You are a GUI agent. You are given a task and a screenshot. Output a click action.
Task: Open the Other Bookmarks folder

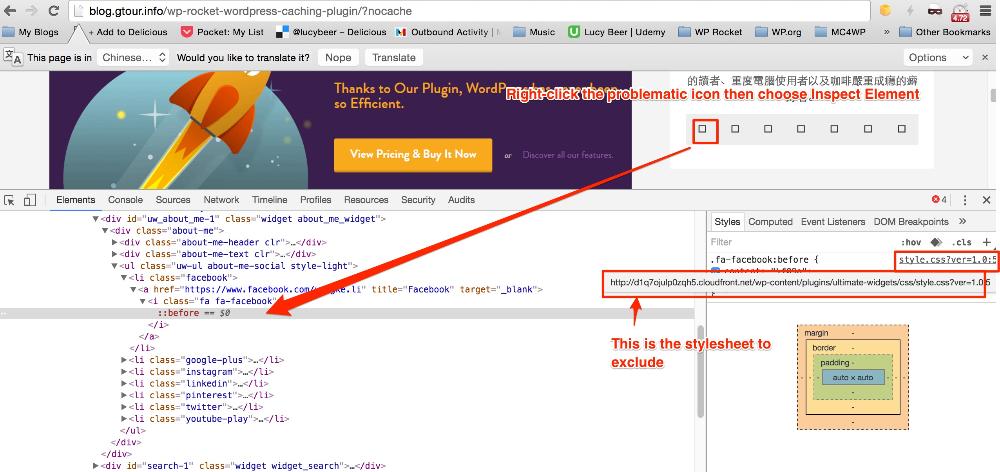pos(945,32)
